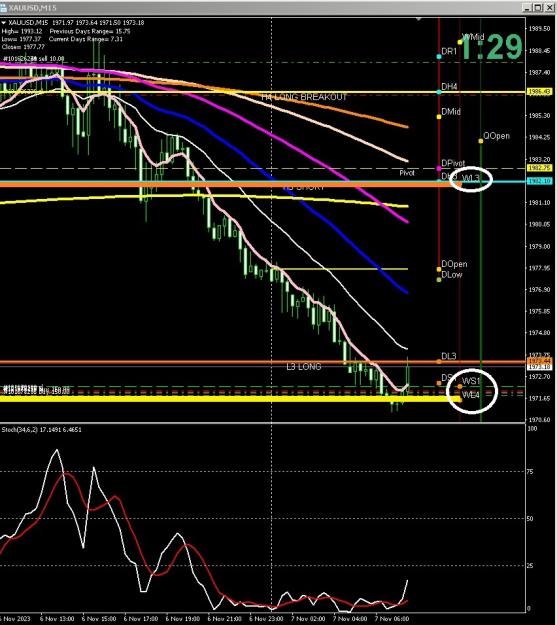Click the chart shift triangle marker

point(419,19)
